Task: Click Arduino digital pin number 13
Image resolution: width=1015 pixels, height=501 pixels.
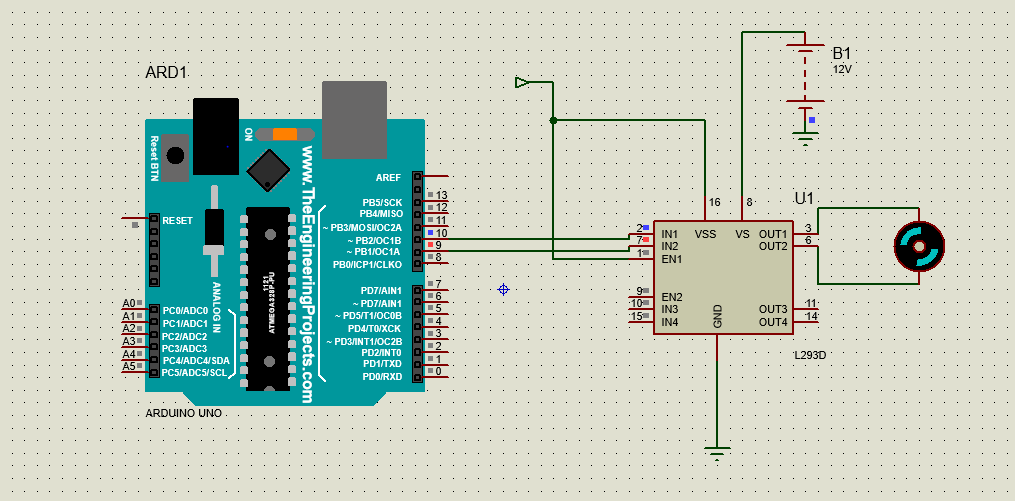Action: click(442, 195)
